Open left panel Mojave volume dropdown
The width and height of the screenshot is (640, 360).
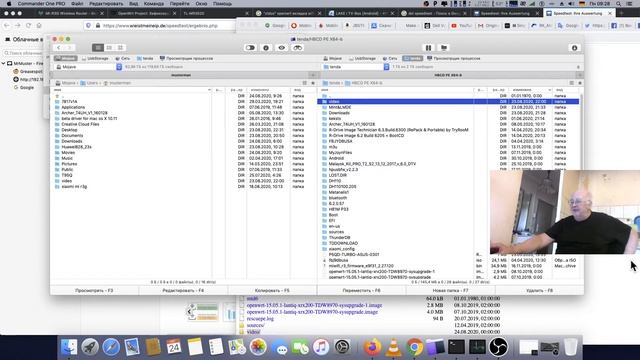point(88,67)
